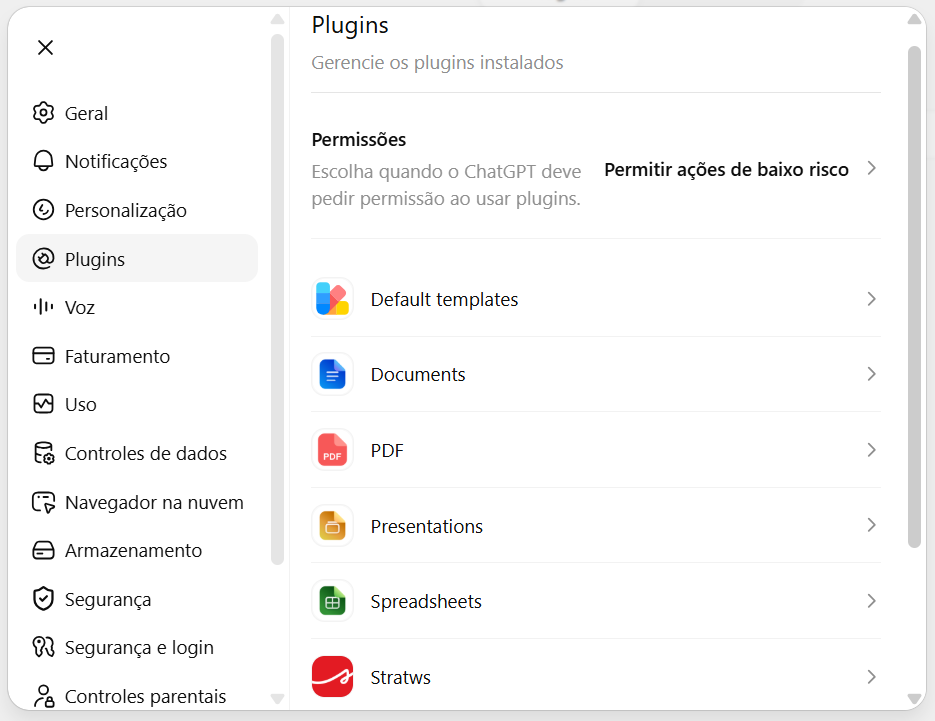Viewport: 935px width, 721px height.
Task: Expand the Default templates row chevron
Action: pos(871,299)
